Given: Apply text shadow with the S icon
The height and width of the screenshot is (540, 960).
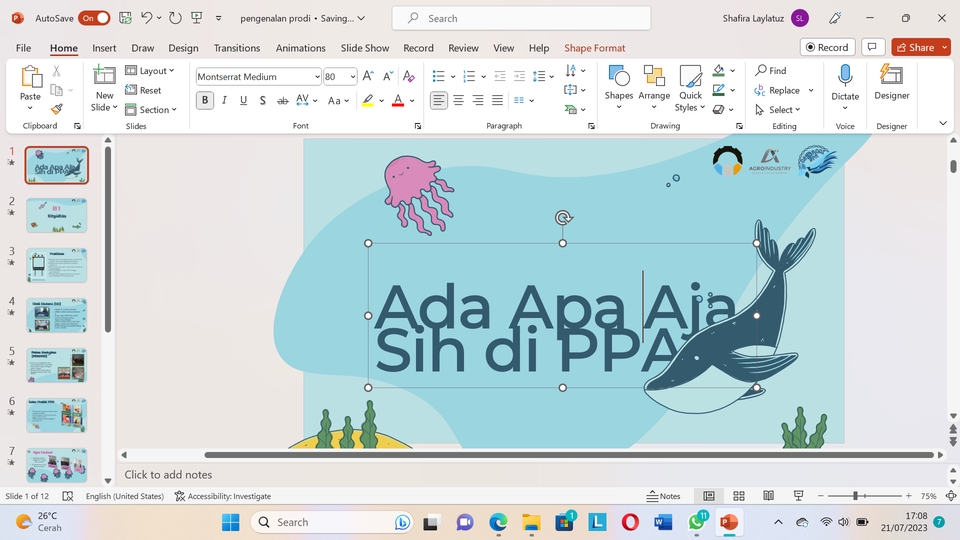Looking at the screenshot, I should point(263,100).
